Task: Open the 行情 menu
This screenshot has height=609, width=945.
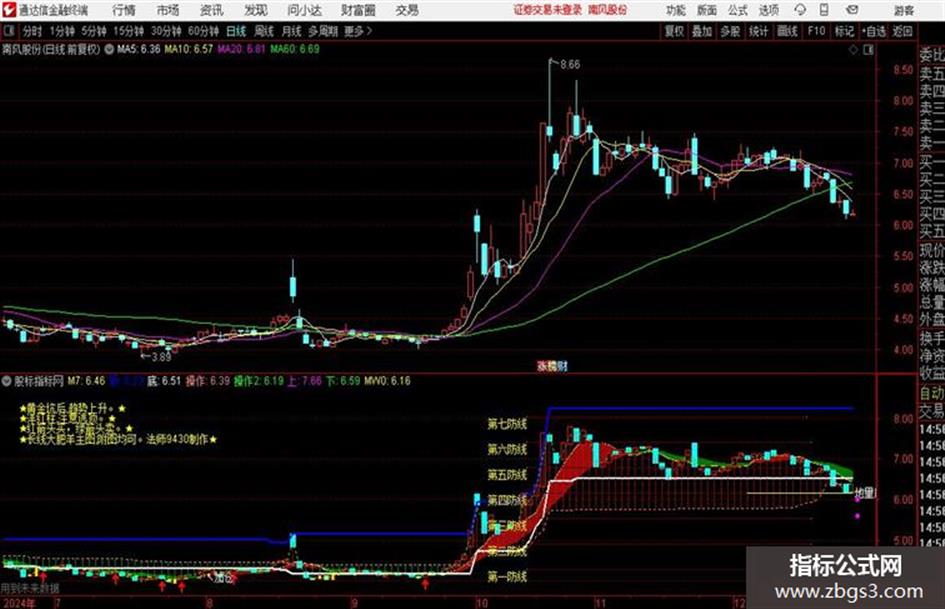Action: click(124, 10)
